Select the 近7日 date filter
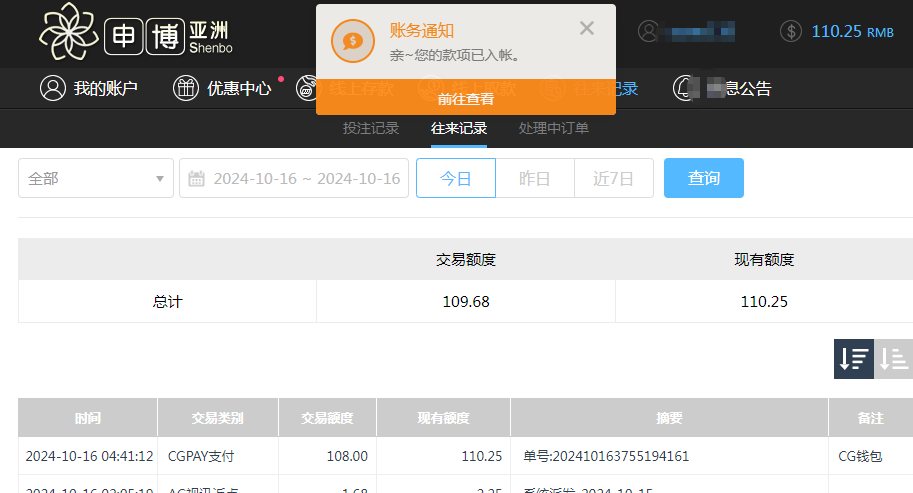913x493 pixels. [613, 179]
